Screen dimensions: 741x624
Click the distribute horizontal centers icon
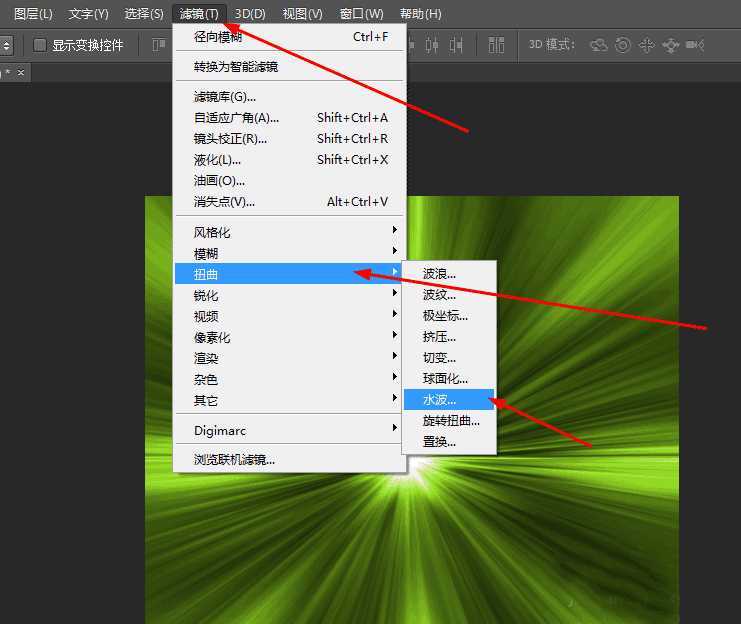(x=432, y=45)
